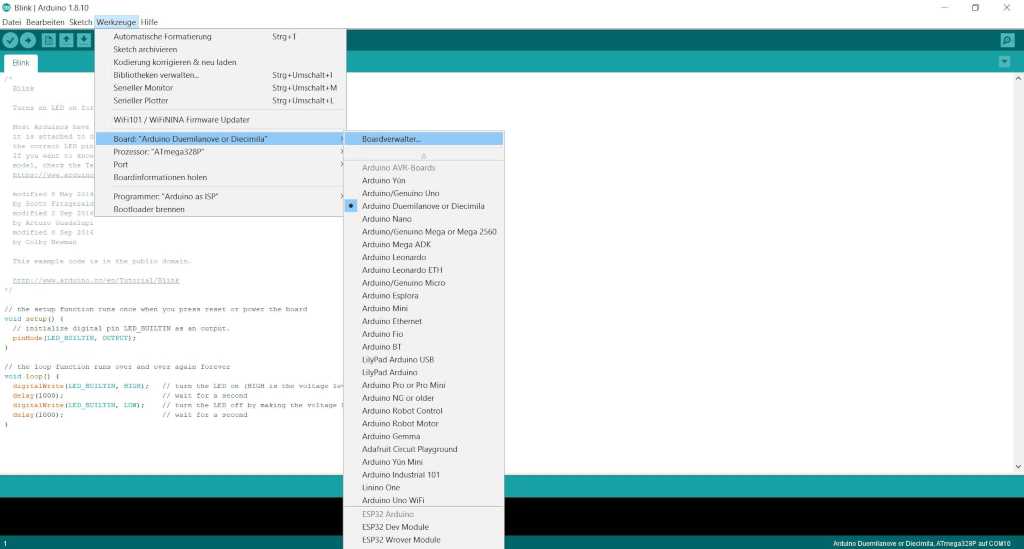This screenshot has height=549, width=1024.
Task: Select the Blink sketch tab
Action: pyautogui.click(x=20, y=63)
